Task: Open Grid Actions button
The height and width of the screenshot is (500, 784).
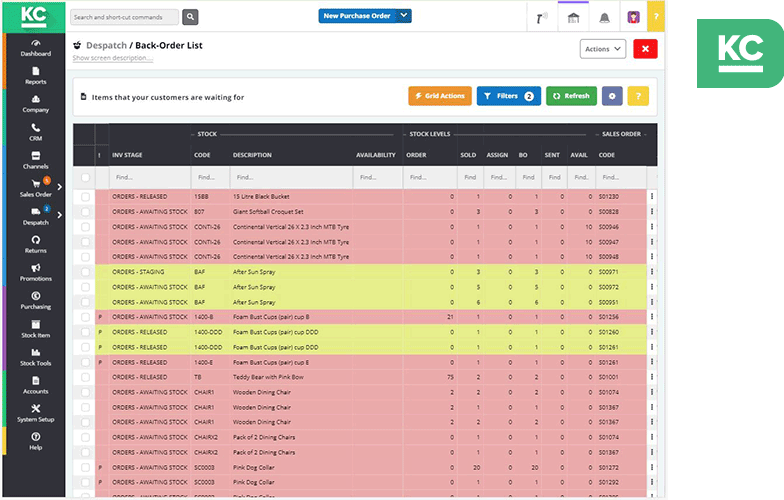Action: pyautogui.click(x=440, y=96)
